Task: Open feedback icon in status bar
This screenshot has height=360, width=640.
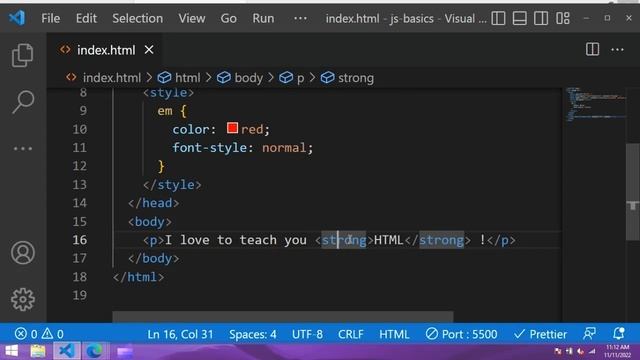Action: coord(589,334)
